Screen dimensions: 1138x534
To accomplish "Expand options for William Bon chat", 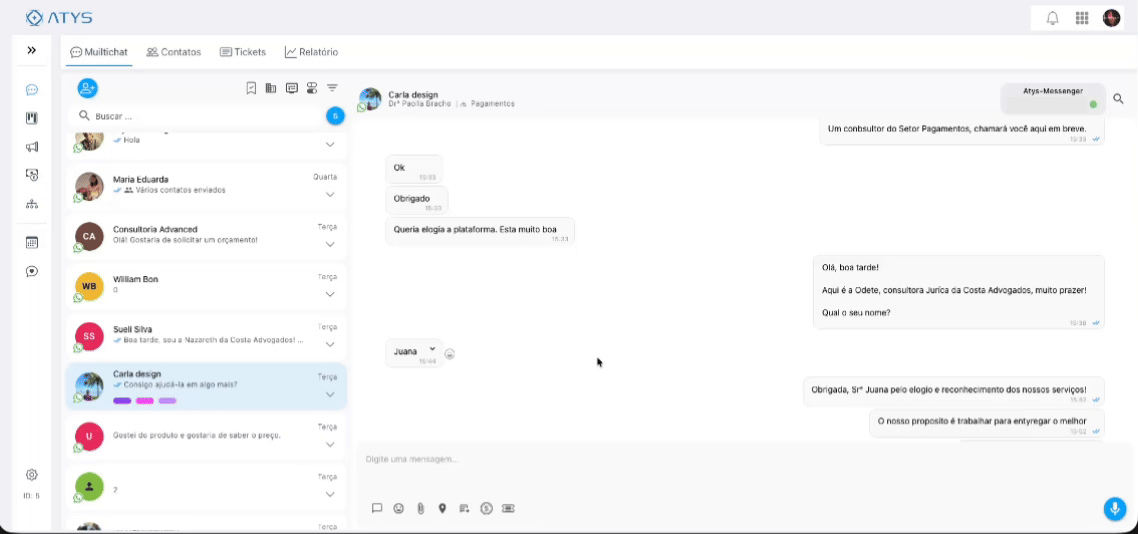I will [330, 294].
